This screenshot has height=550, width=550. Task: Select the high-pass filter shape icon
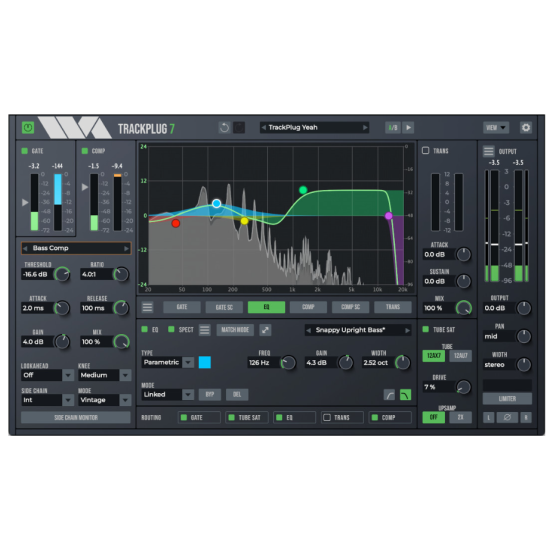[389, 395]
